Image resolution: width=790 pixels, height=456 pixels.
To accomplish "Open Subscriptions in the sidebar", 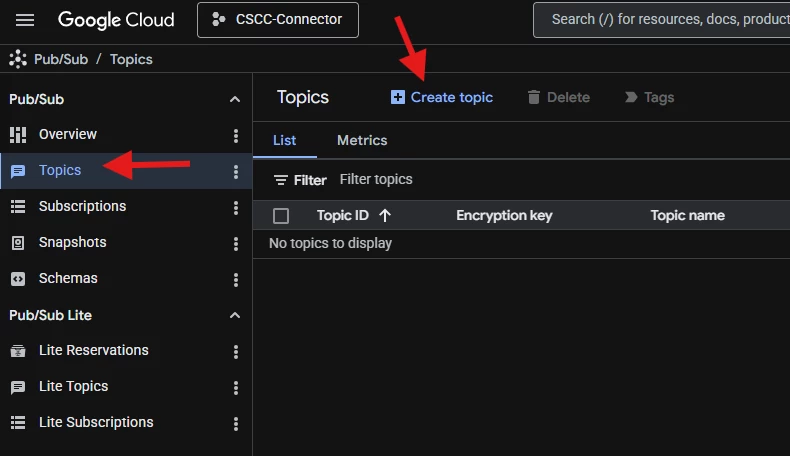I will click(82, 206).
